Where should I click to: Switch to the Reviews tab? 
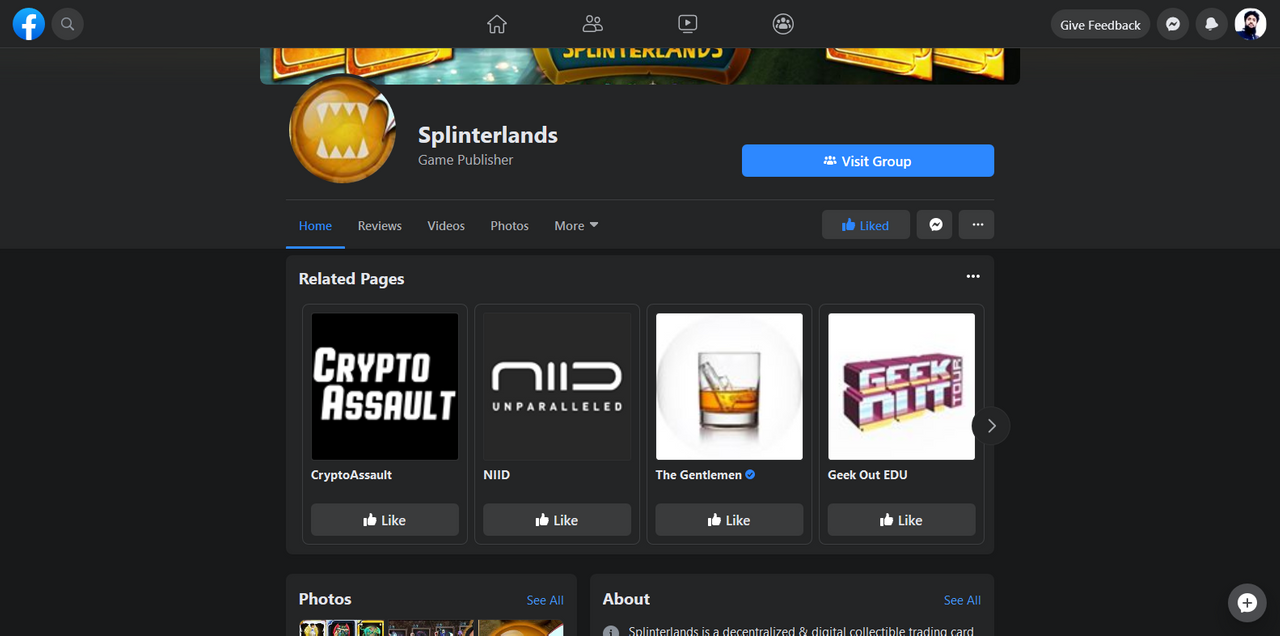tap(380, 226)
